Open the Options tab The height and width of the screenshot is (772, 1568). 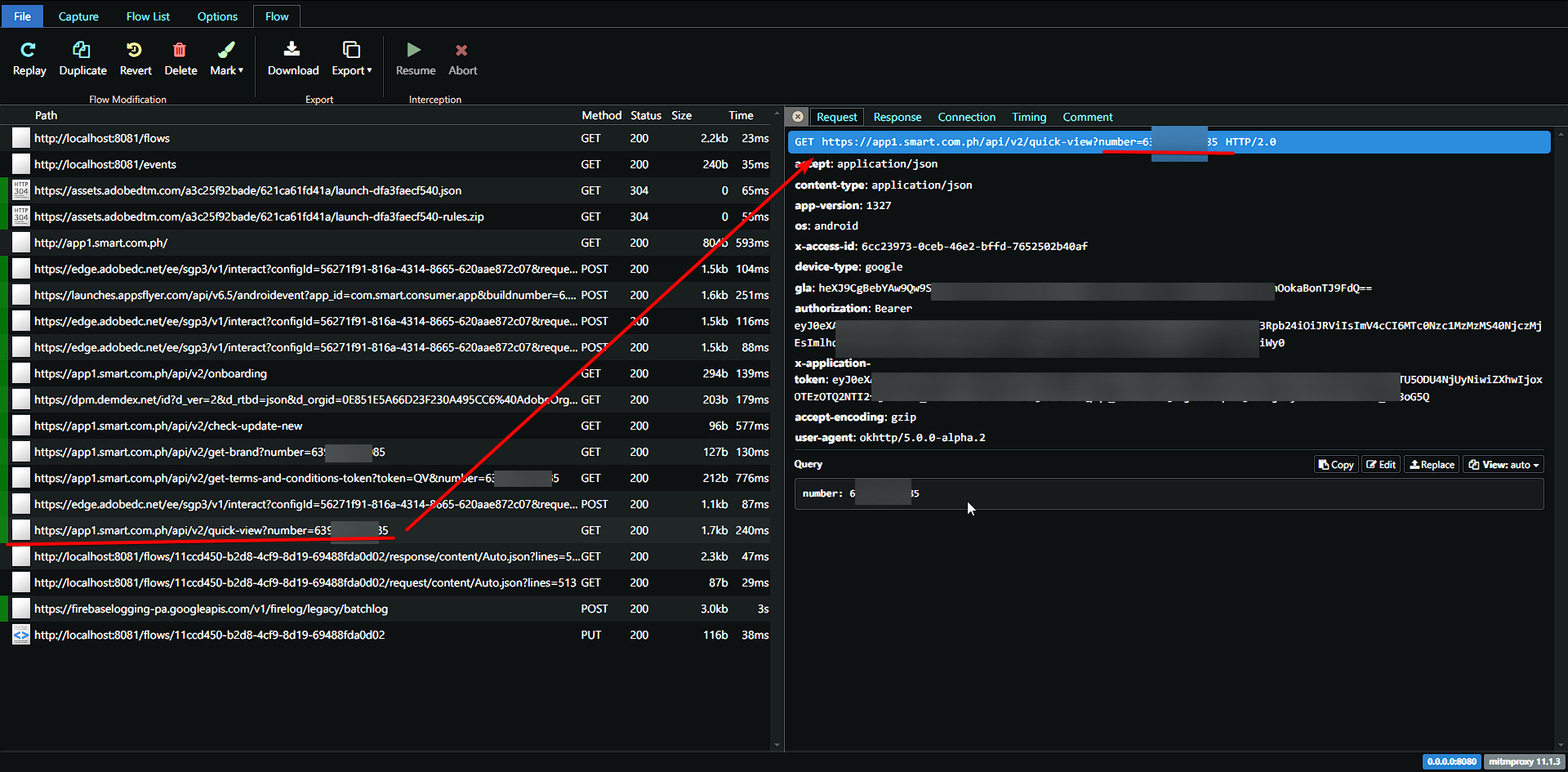(x=217, y=16)
